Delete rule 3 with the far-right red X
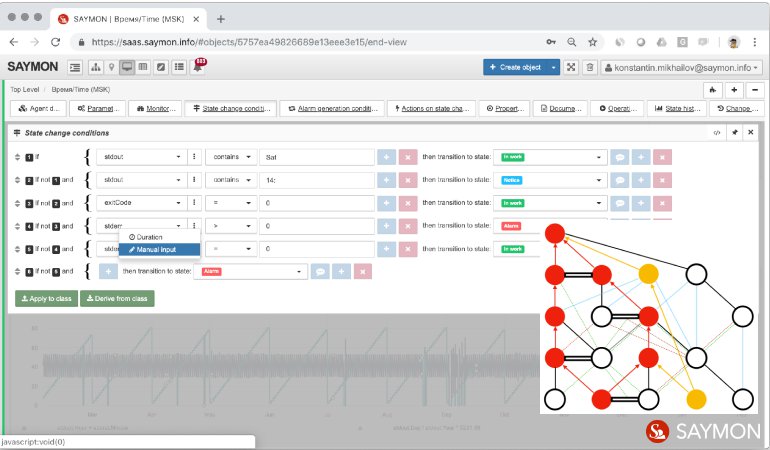 point(662,203)
